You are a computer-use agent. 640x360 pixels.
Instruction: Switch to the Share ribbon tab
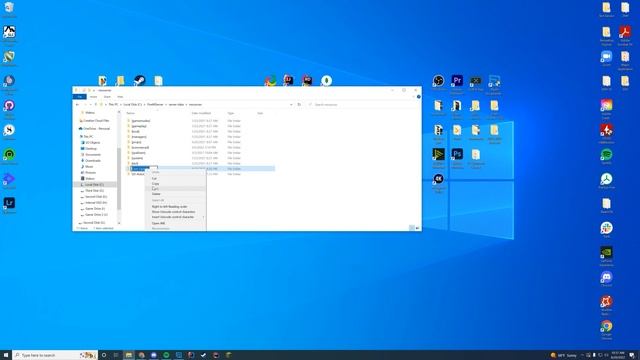coord(107,97)
